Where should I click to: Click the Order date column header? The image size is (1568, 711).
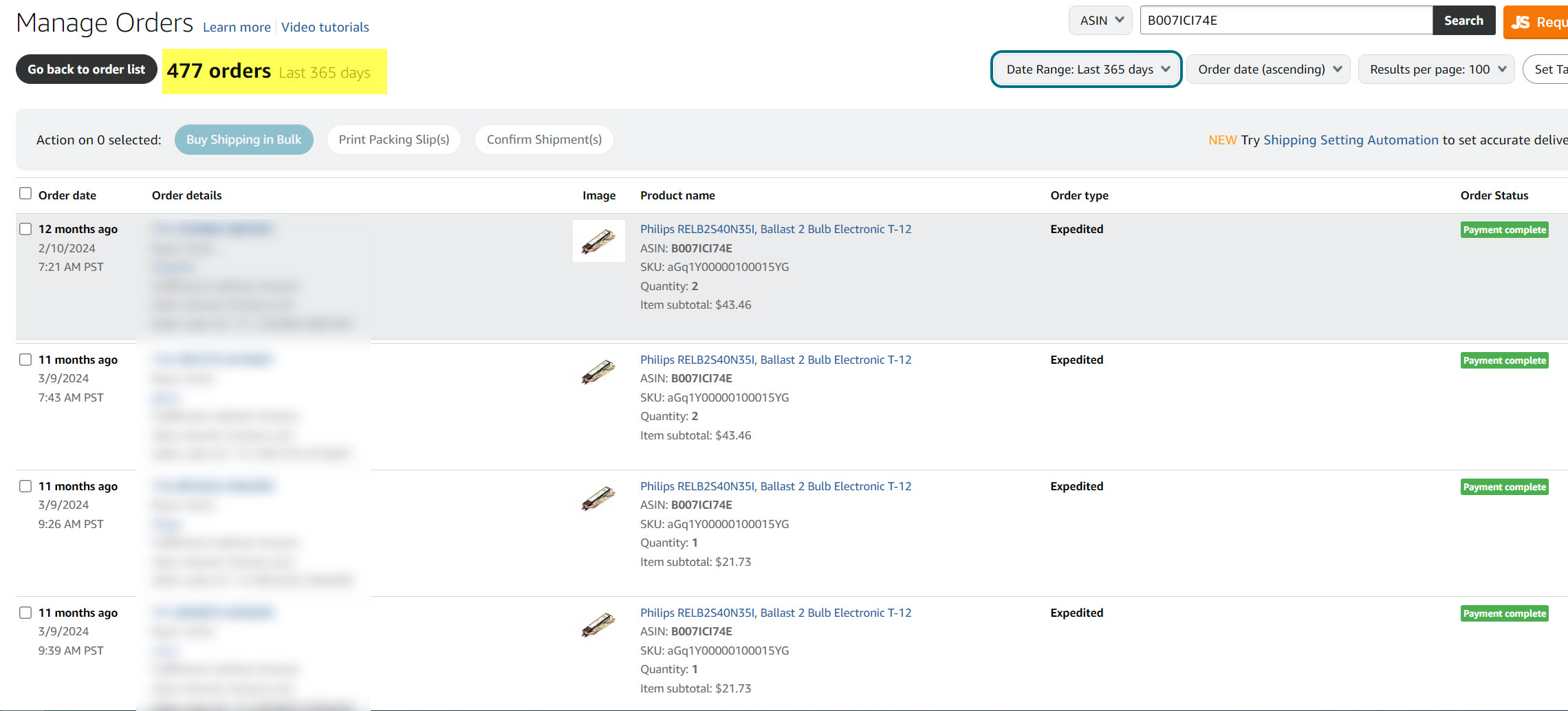tap(67, 195)
